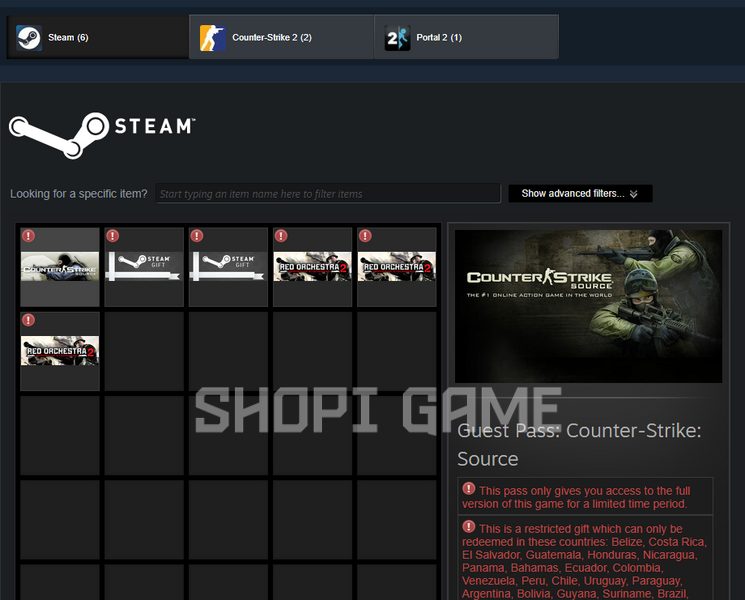745x600 pixels.
Task: Click the restricted gift countries warning text
Action: point(584,561)
